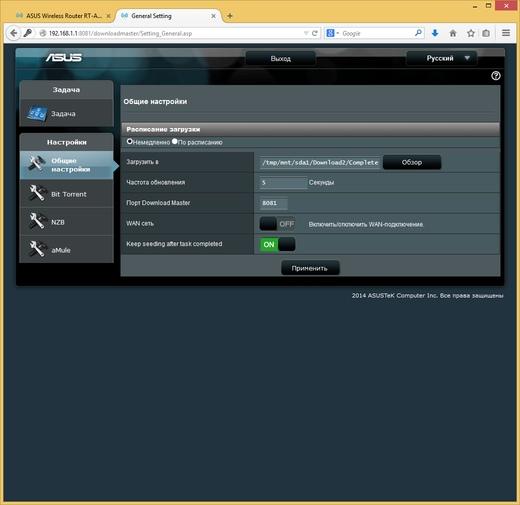This screenshot has height=505, width=520.
Task: Open aMule settings page
Action: click(66, 250)
